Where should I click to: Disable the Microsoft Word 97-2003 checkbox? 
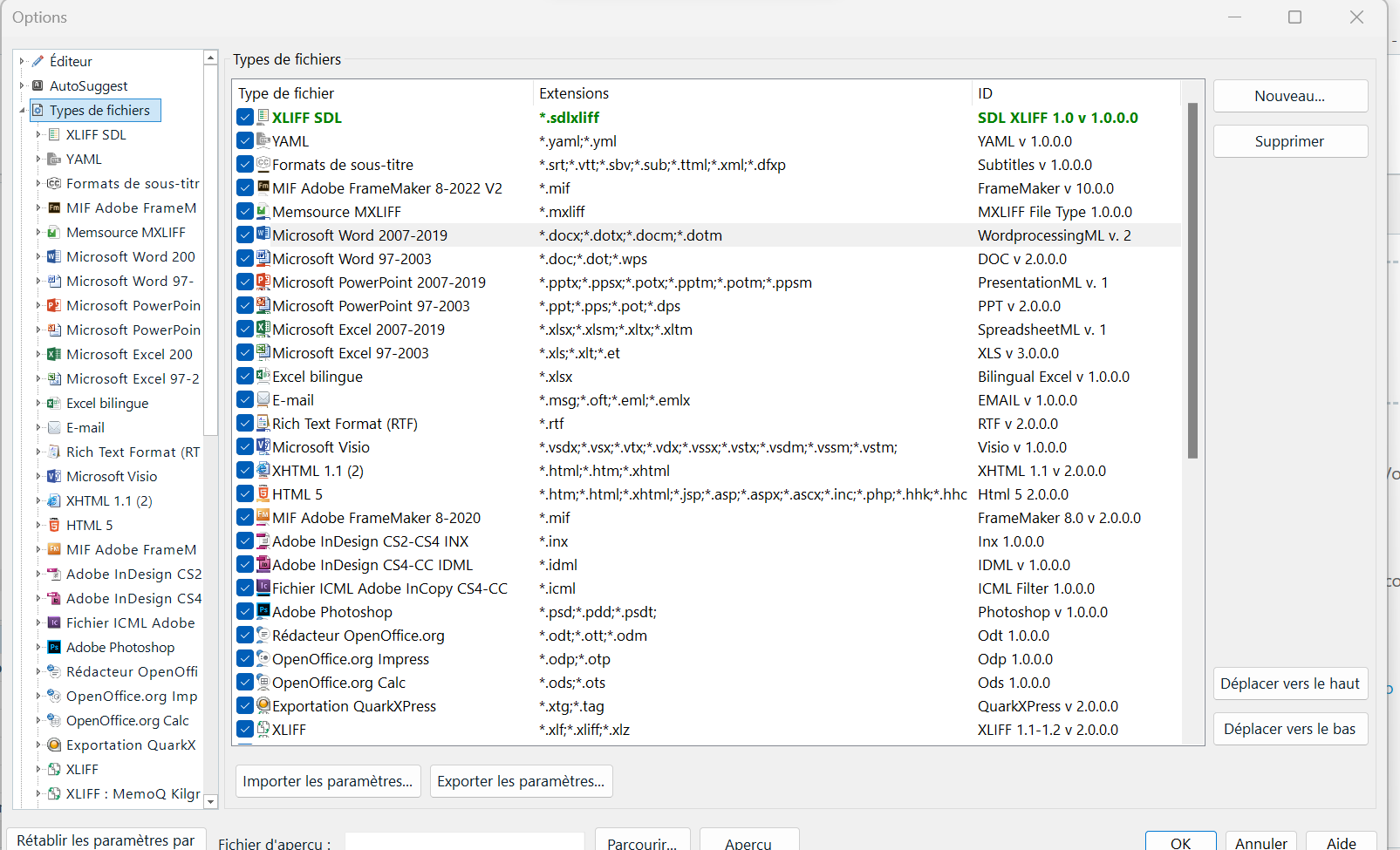click(x=245, y=259)
